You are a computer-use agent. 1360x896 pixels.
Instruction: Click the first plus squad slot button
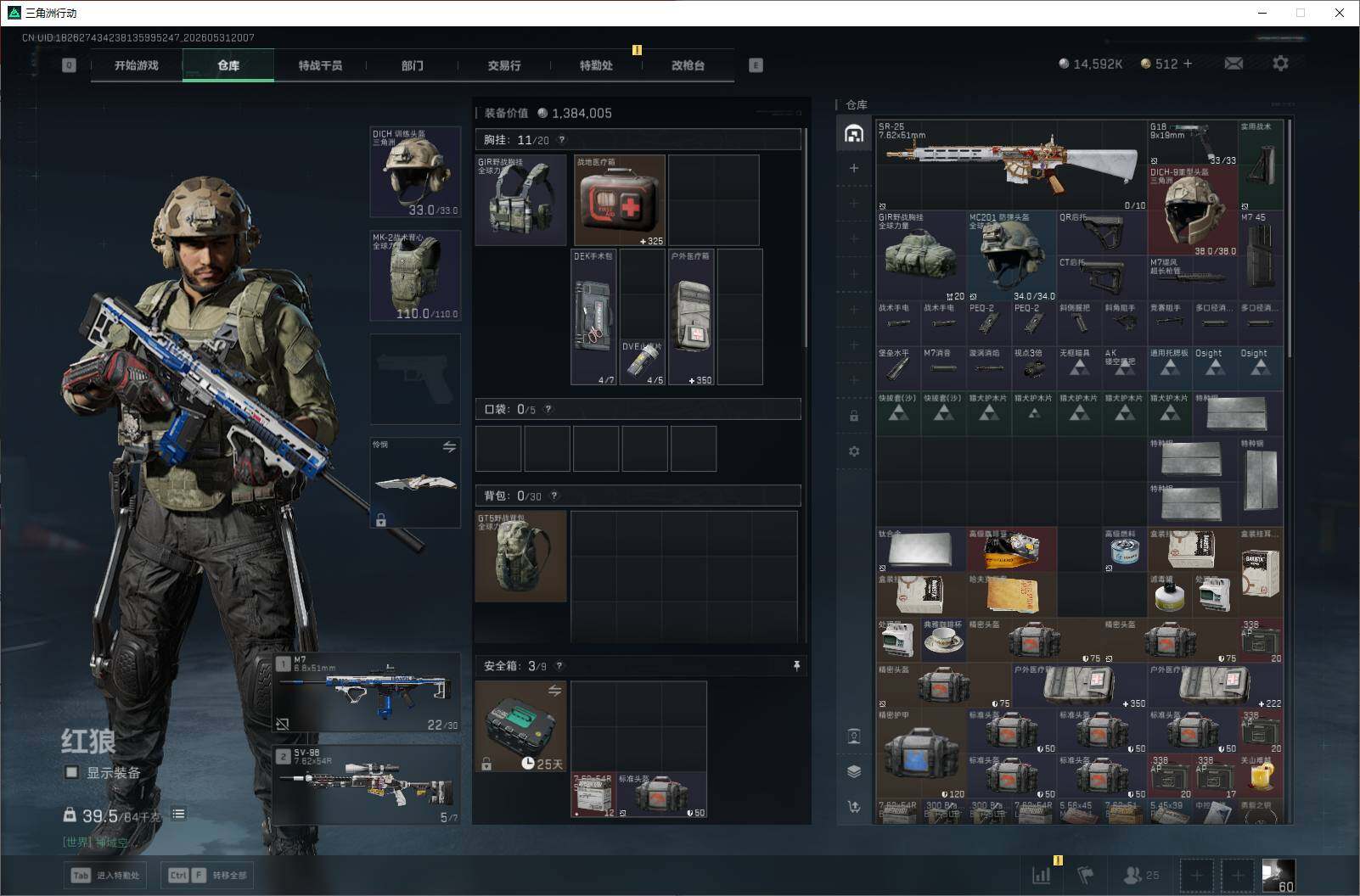pos(1196,875)
